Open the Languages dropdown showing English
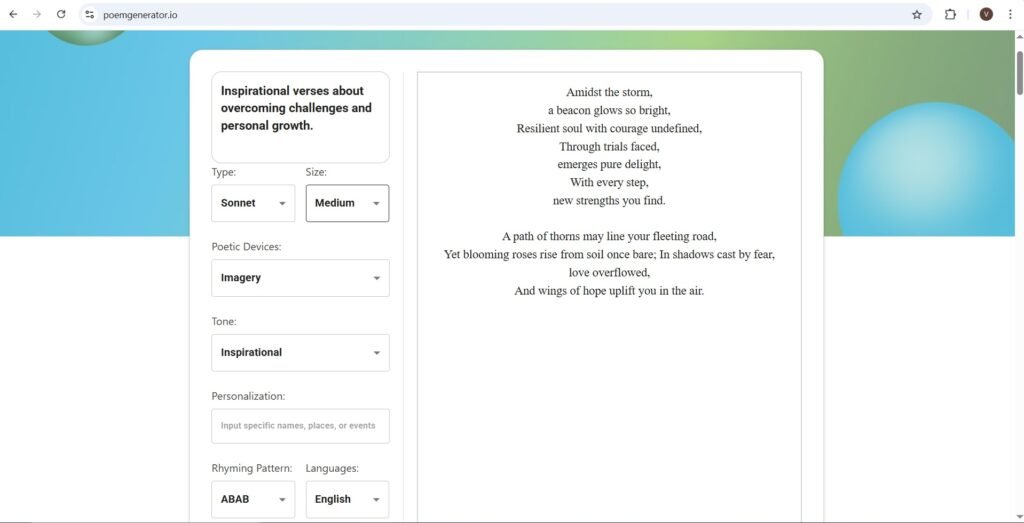 tap(347, 499)
